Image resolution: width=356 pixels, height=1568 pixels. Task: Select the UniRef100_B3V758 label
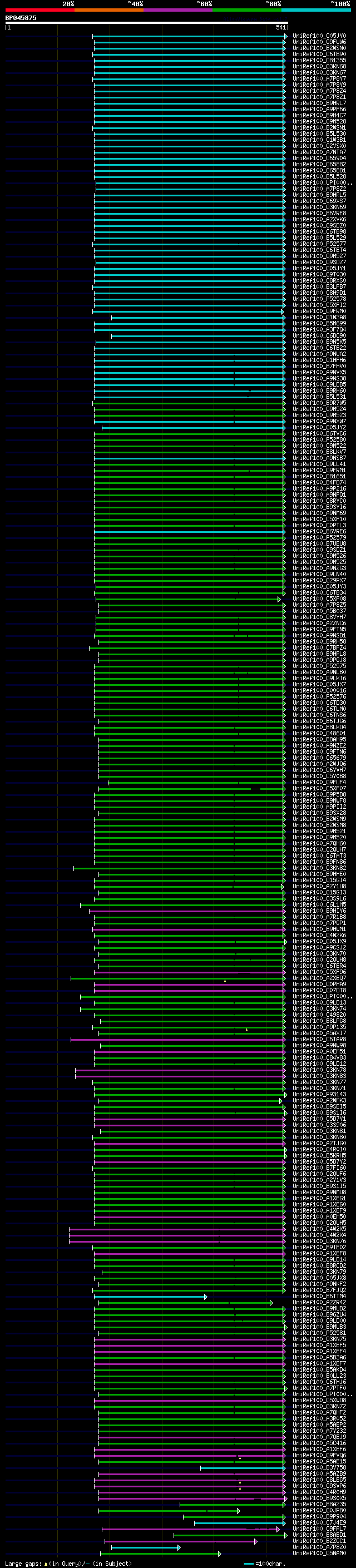319,1467
